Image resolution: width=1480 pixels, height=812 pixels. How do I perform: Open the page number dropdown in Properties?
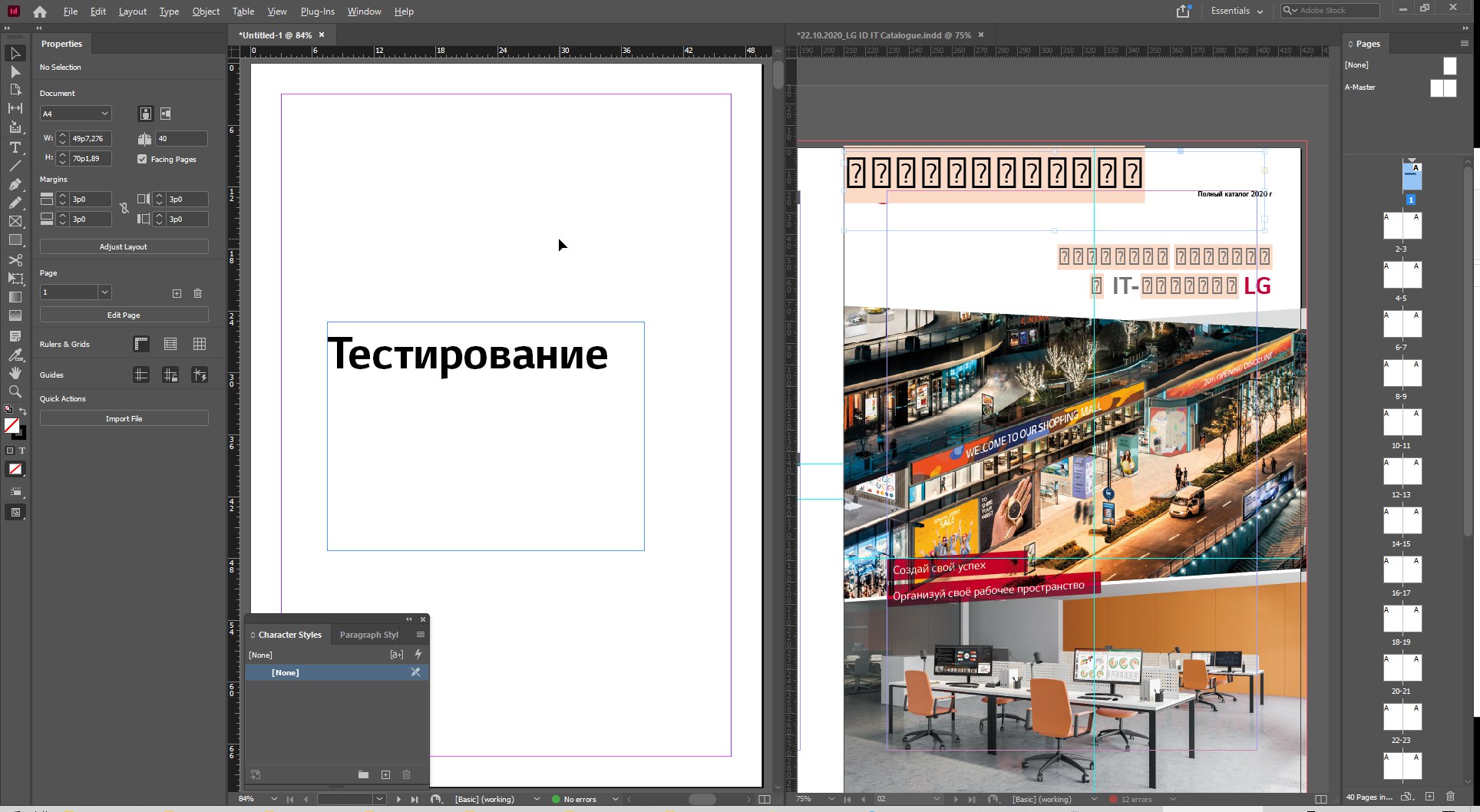pyautogui.click(x=104, y=292)
